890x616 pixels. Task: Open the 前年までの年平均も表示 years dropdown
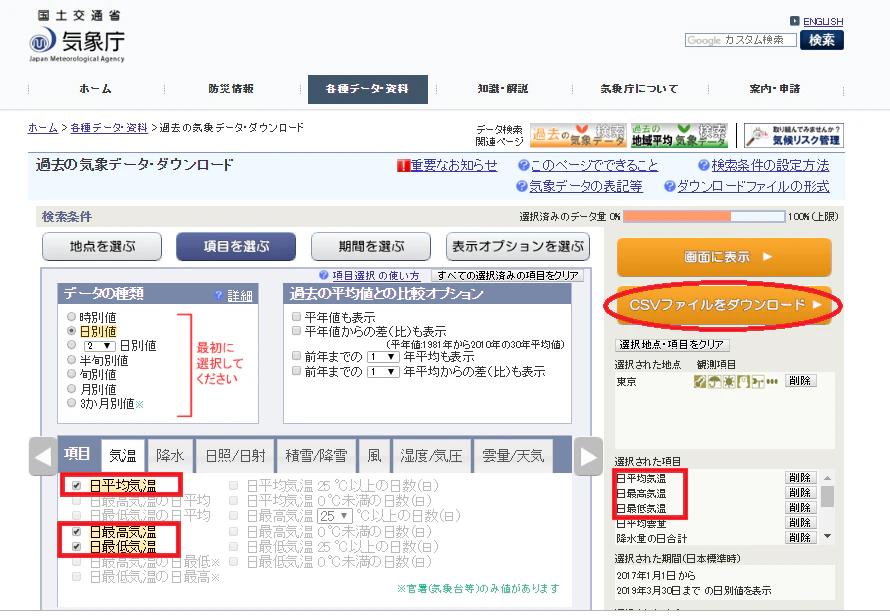383,357
